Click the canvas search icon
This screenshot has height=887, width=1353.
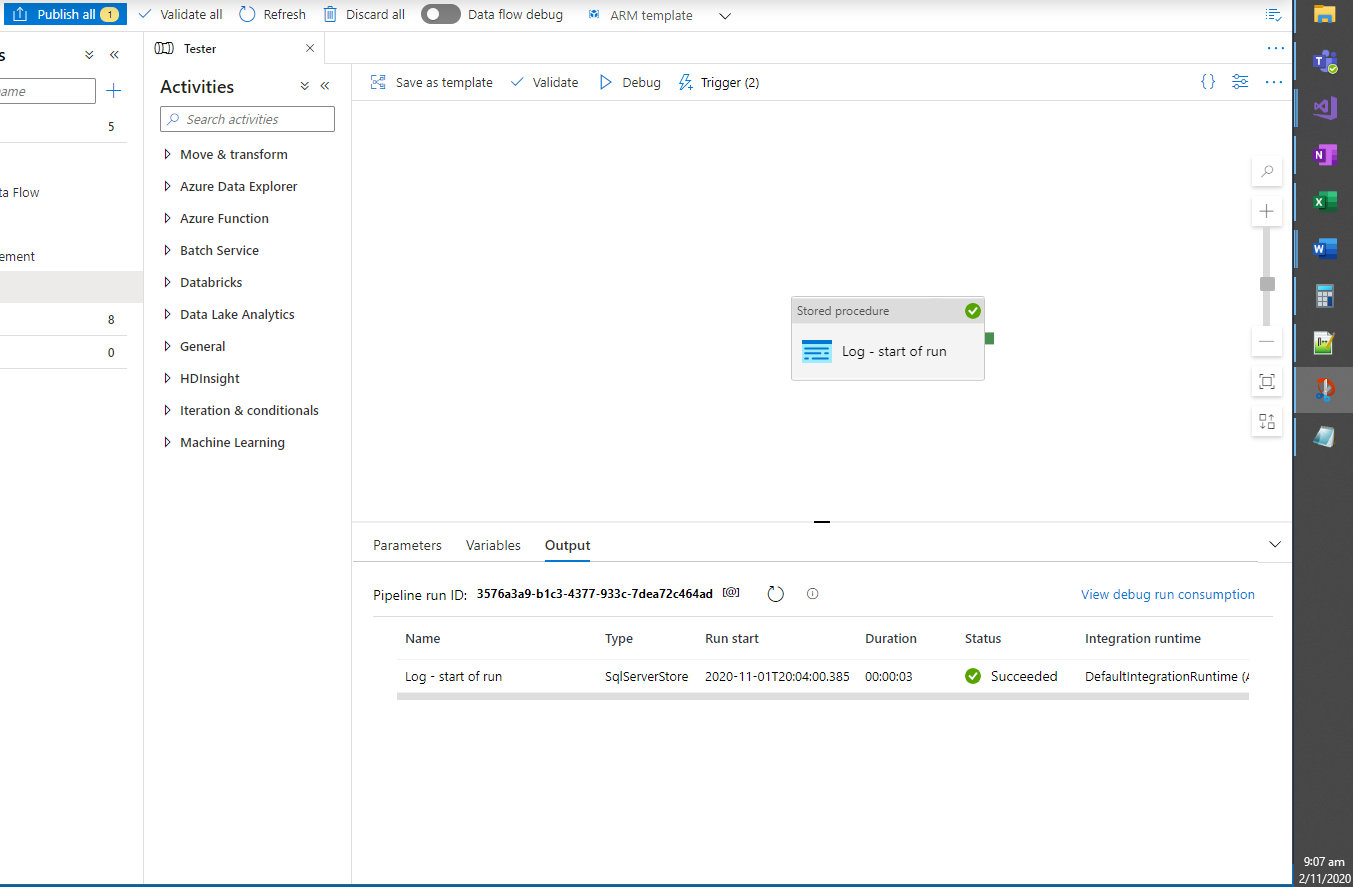(1267, 171)
